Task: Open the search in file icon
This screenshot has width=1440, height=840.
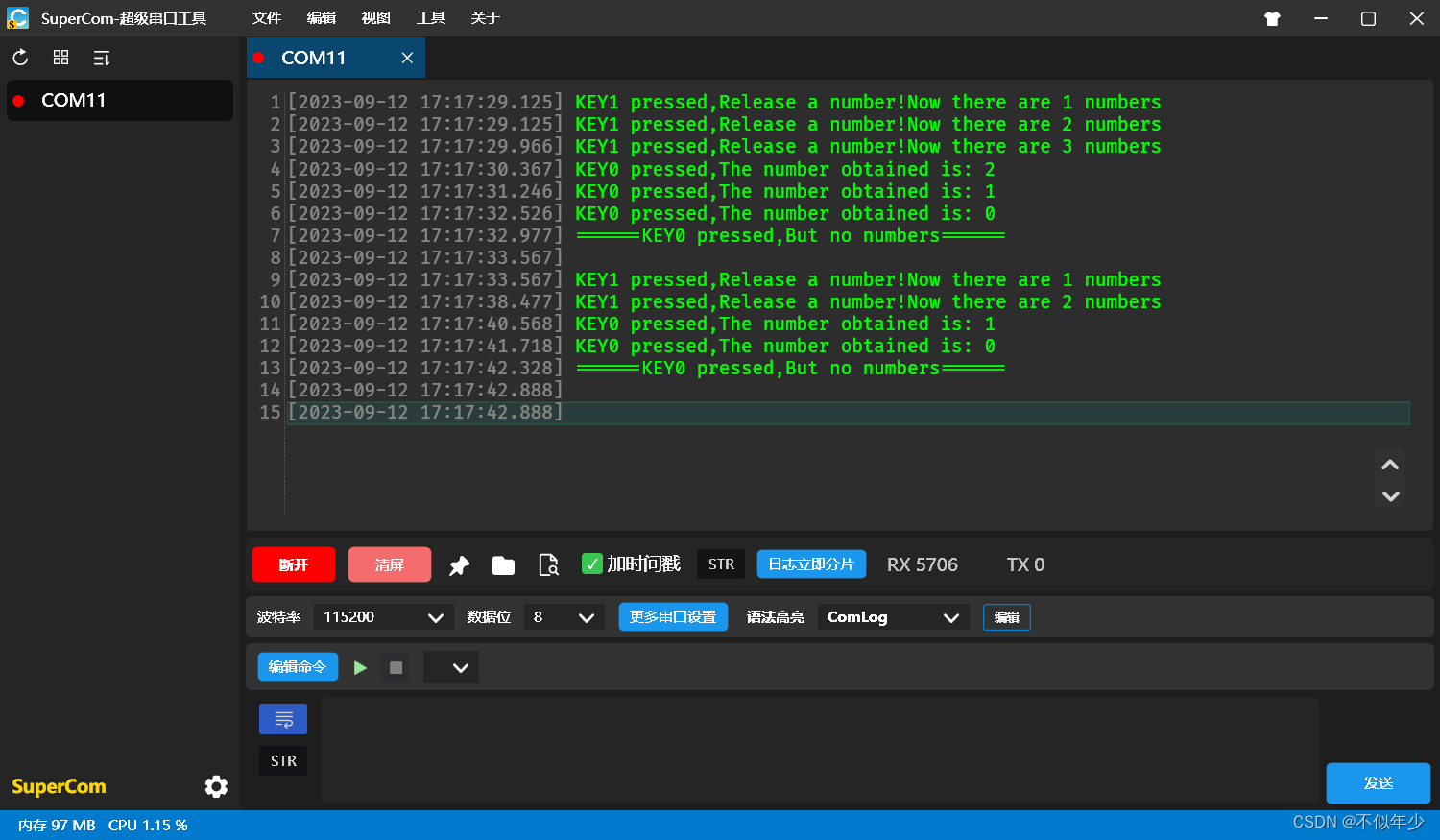Action: click(x=548, y=565)
